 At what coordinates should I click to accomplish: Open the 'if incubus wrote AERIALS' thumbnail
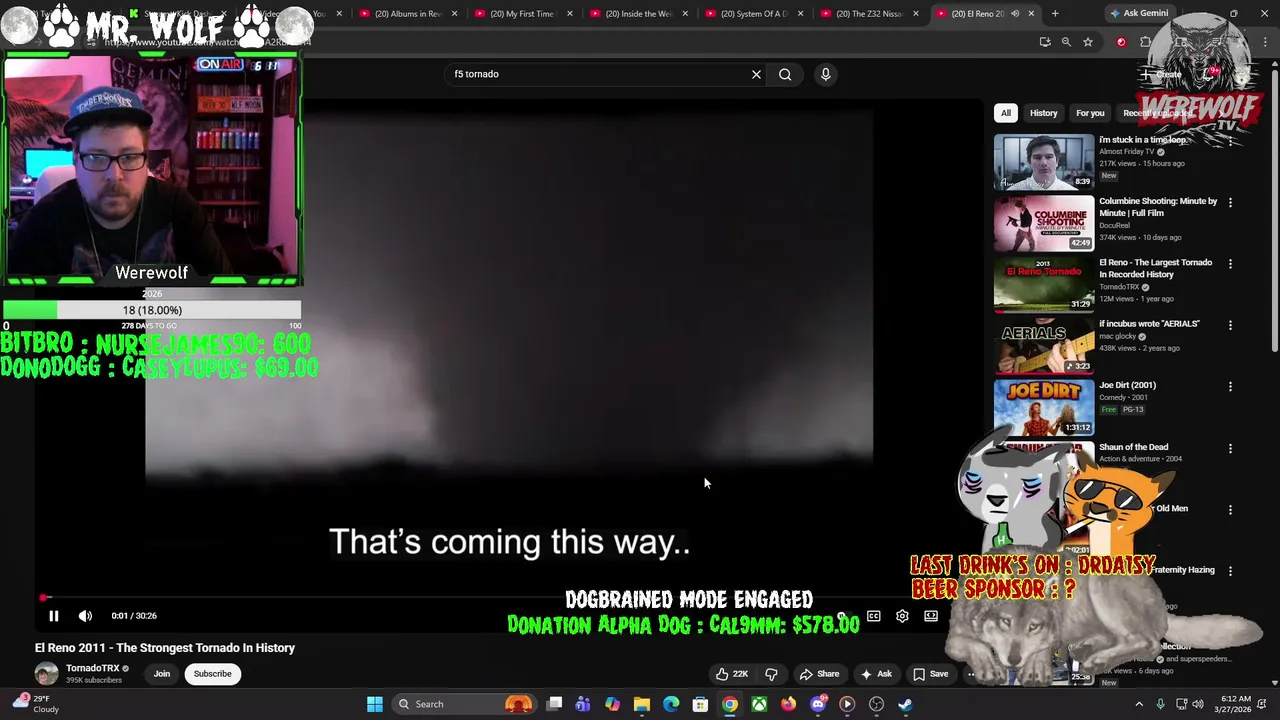[x=1044, y=346]
